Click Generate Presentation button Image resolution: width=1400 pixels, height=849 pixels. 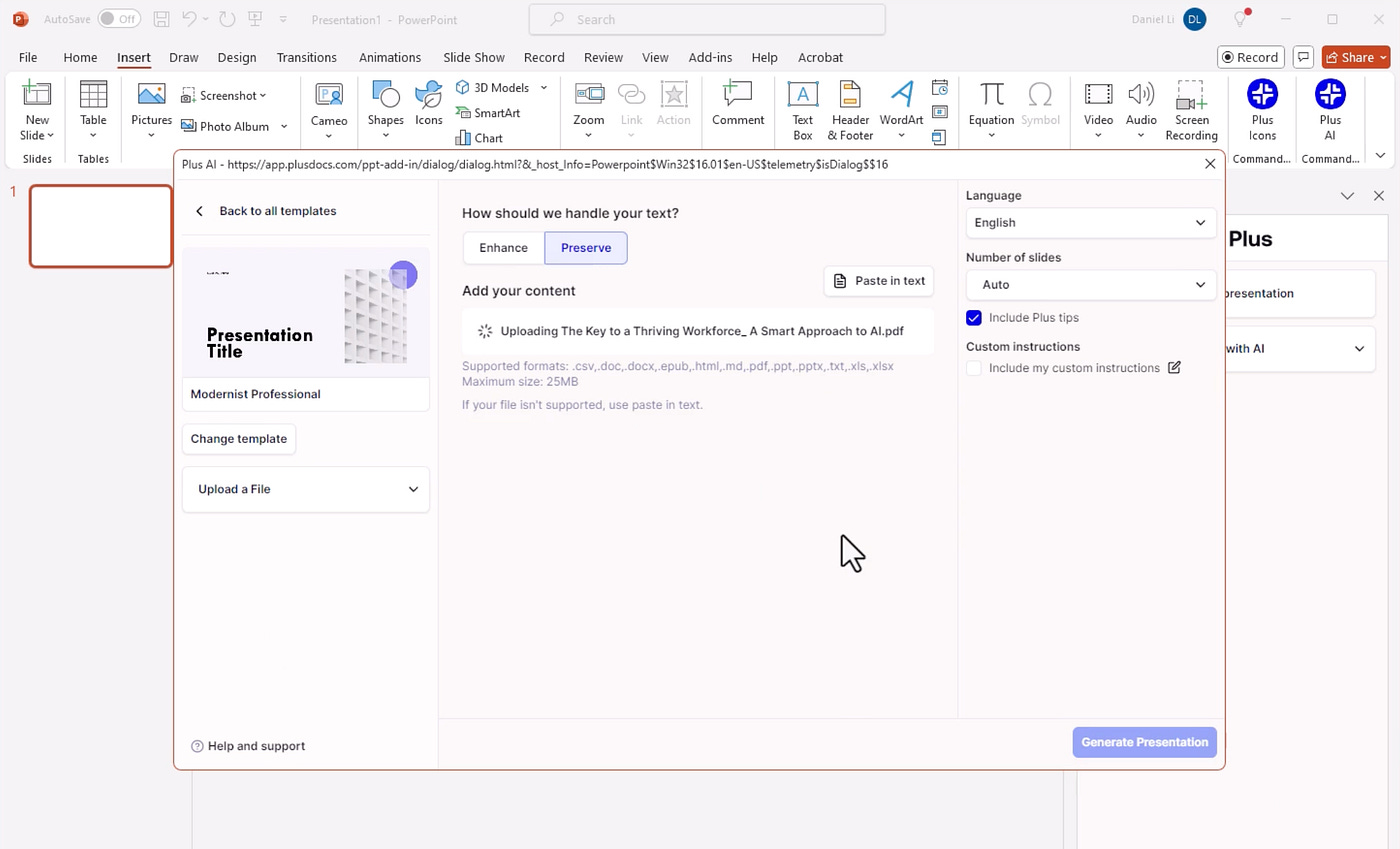(x=1145, y=742)
